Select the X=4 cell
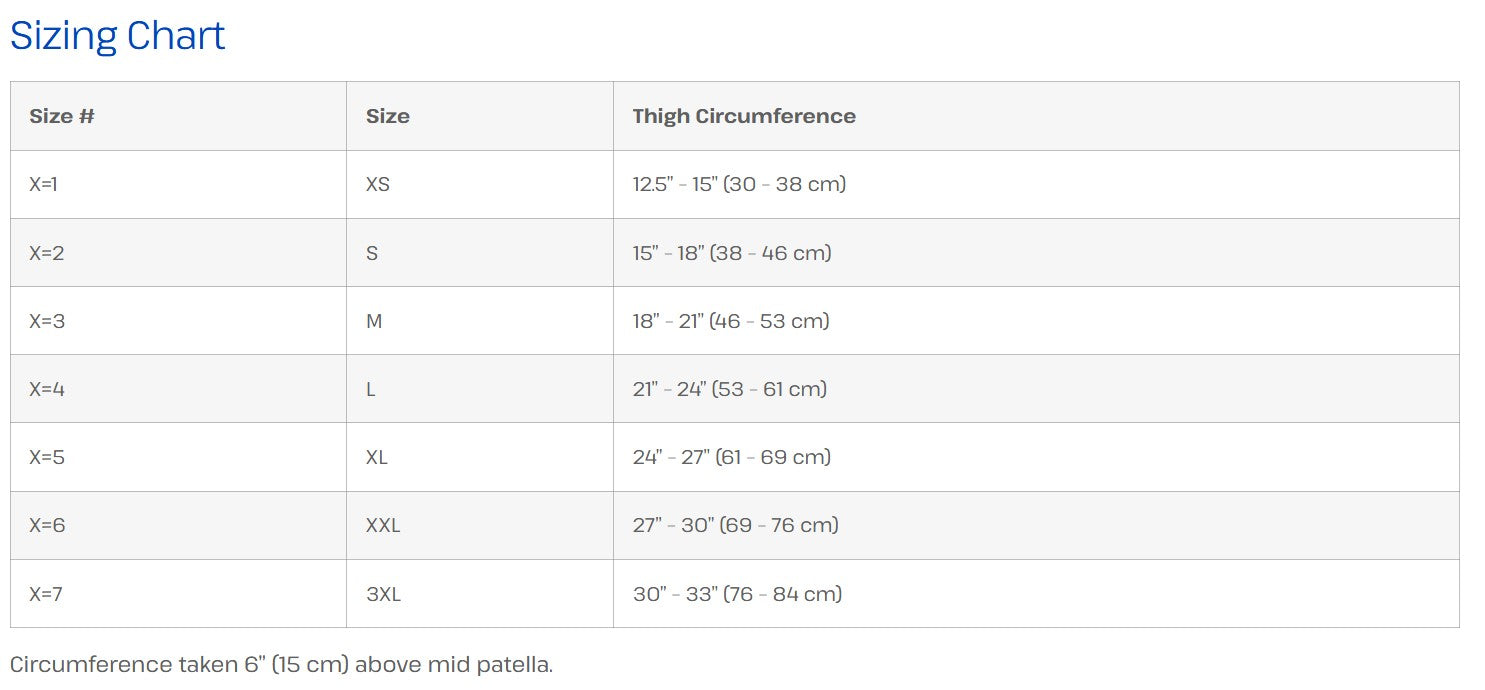Viewport: 1485px width, 690px height. click(47, 389)
